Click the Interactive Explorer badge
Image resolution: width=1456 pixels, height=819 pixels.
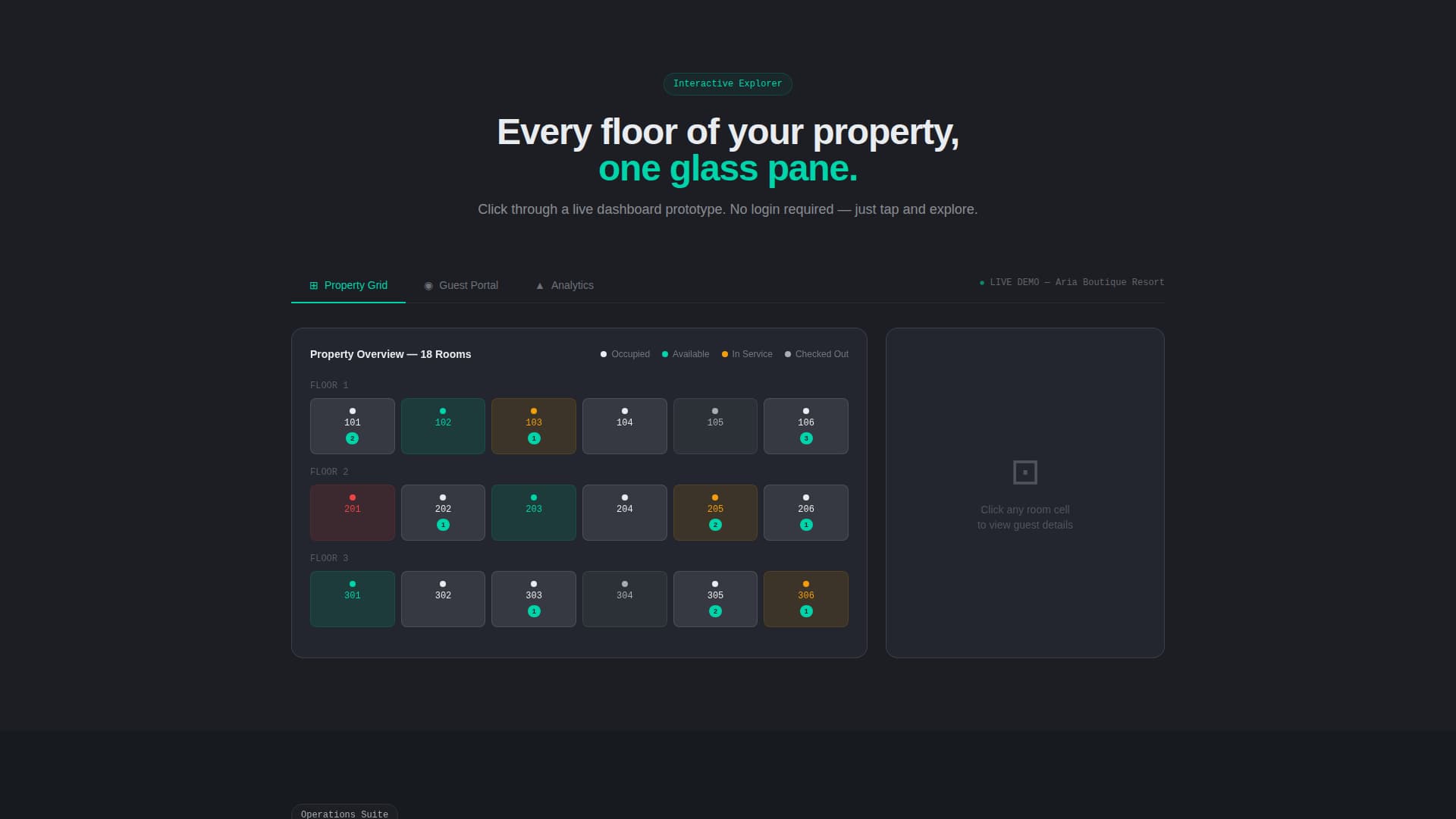728,84
